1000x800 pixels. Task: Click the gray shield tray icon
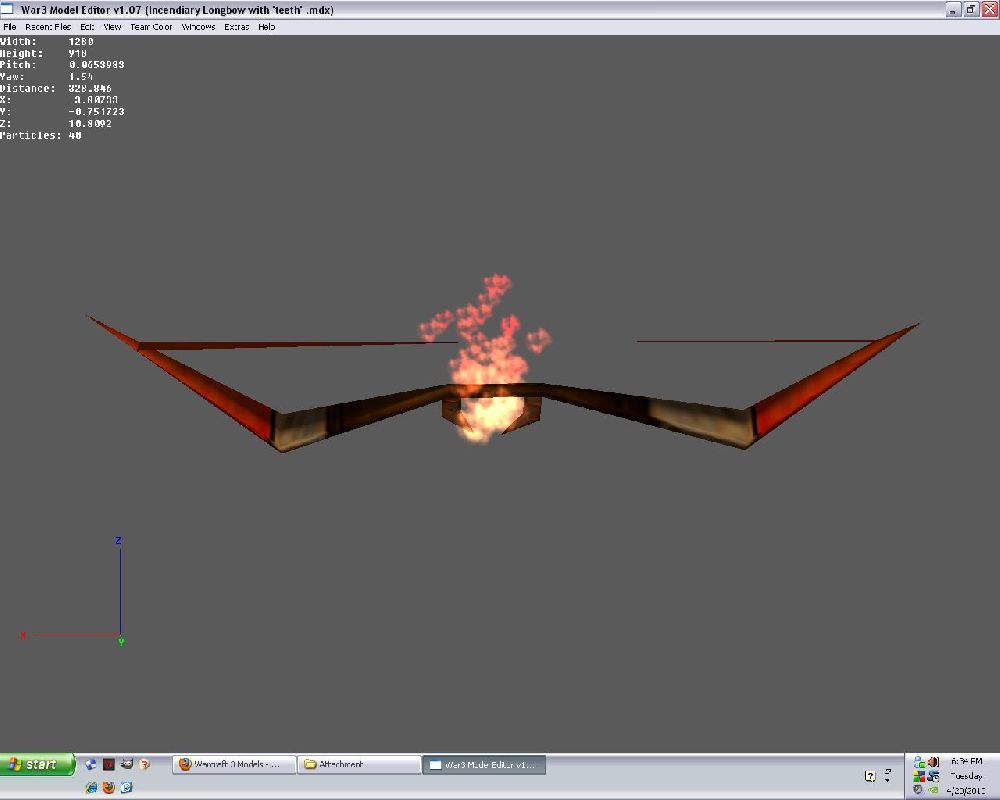918,789
